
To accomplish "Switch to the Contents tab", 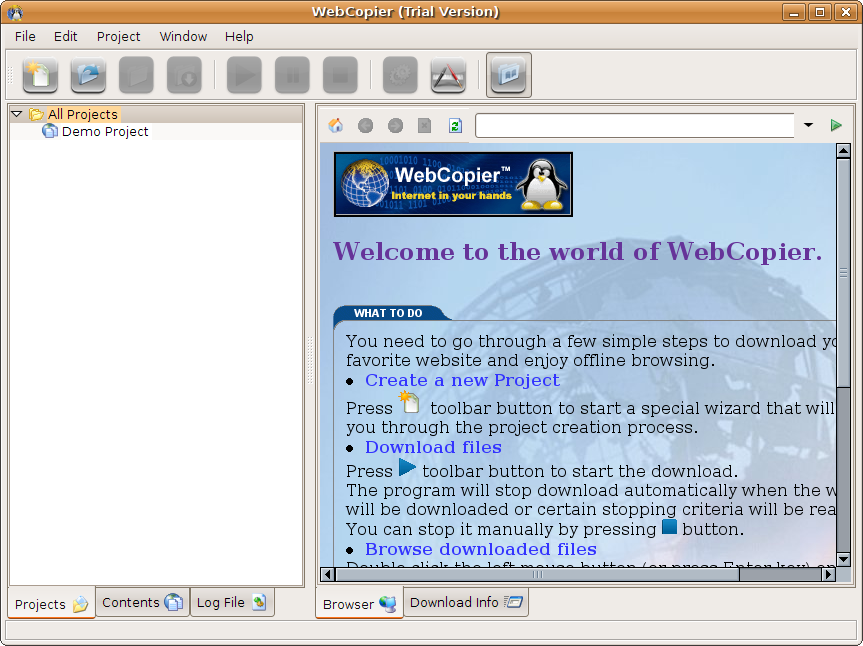I will (x=143, y=603).
